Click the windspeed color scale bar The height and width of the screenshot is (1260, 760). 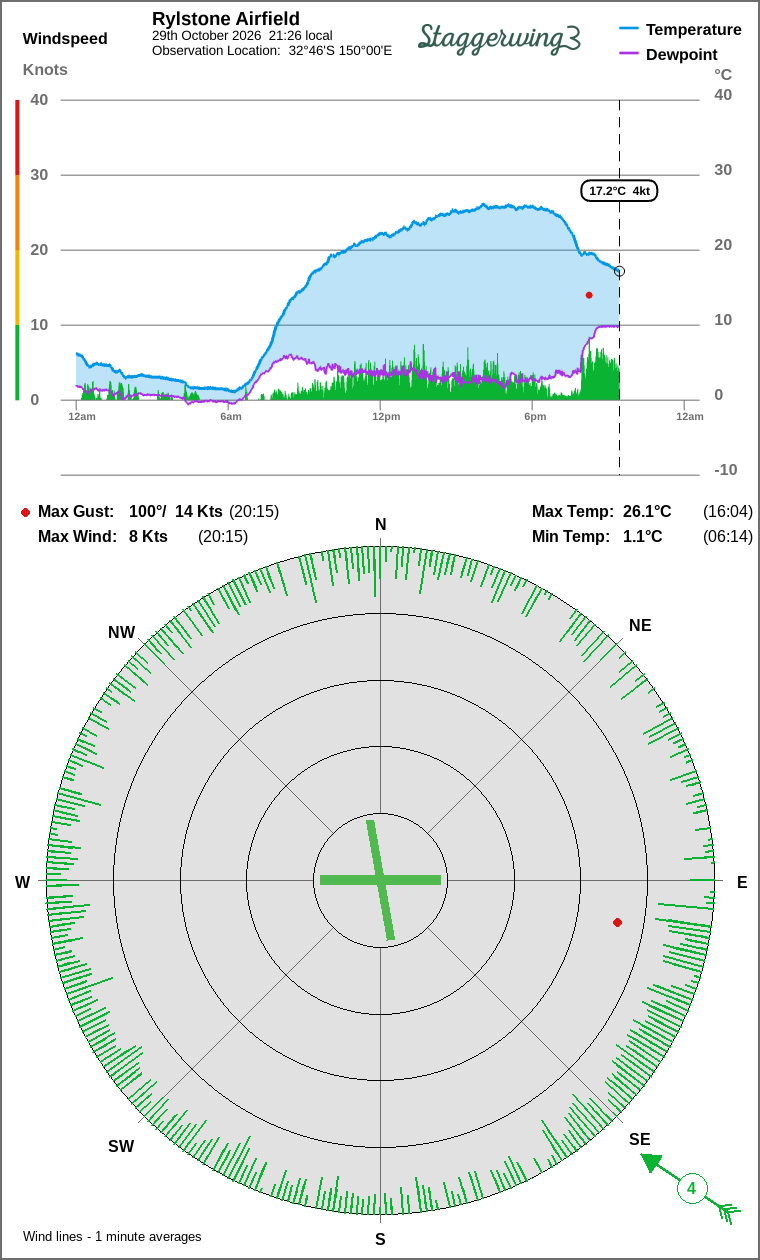click(x=17, y=250)
